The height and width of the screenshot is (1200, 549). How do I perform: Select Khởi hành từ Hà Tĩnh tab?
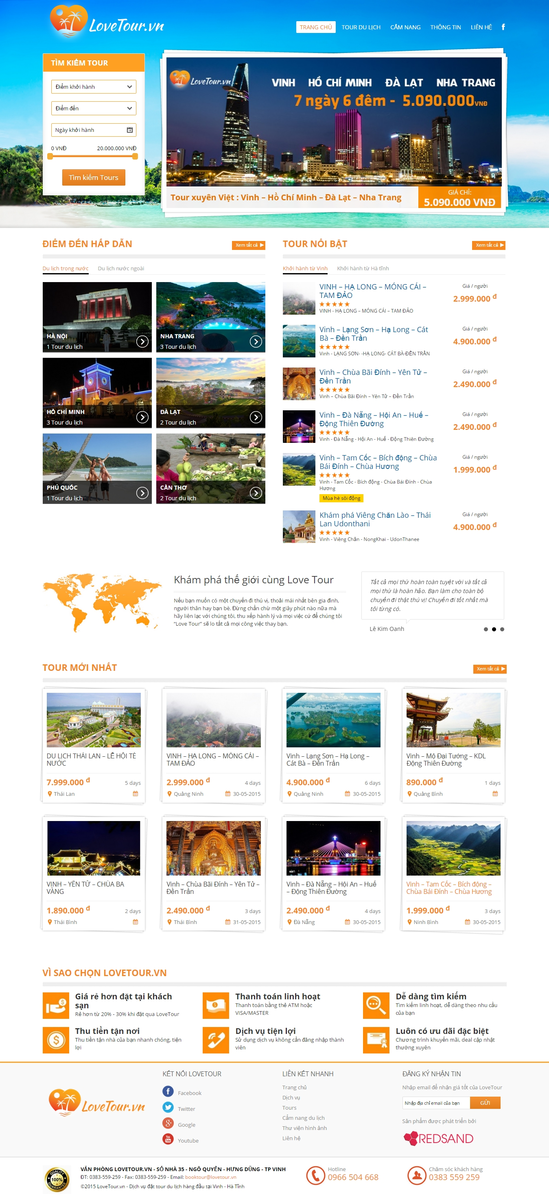(x=363, y=268)
